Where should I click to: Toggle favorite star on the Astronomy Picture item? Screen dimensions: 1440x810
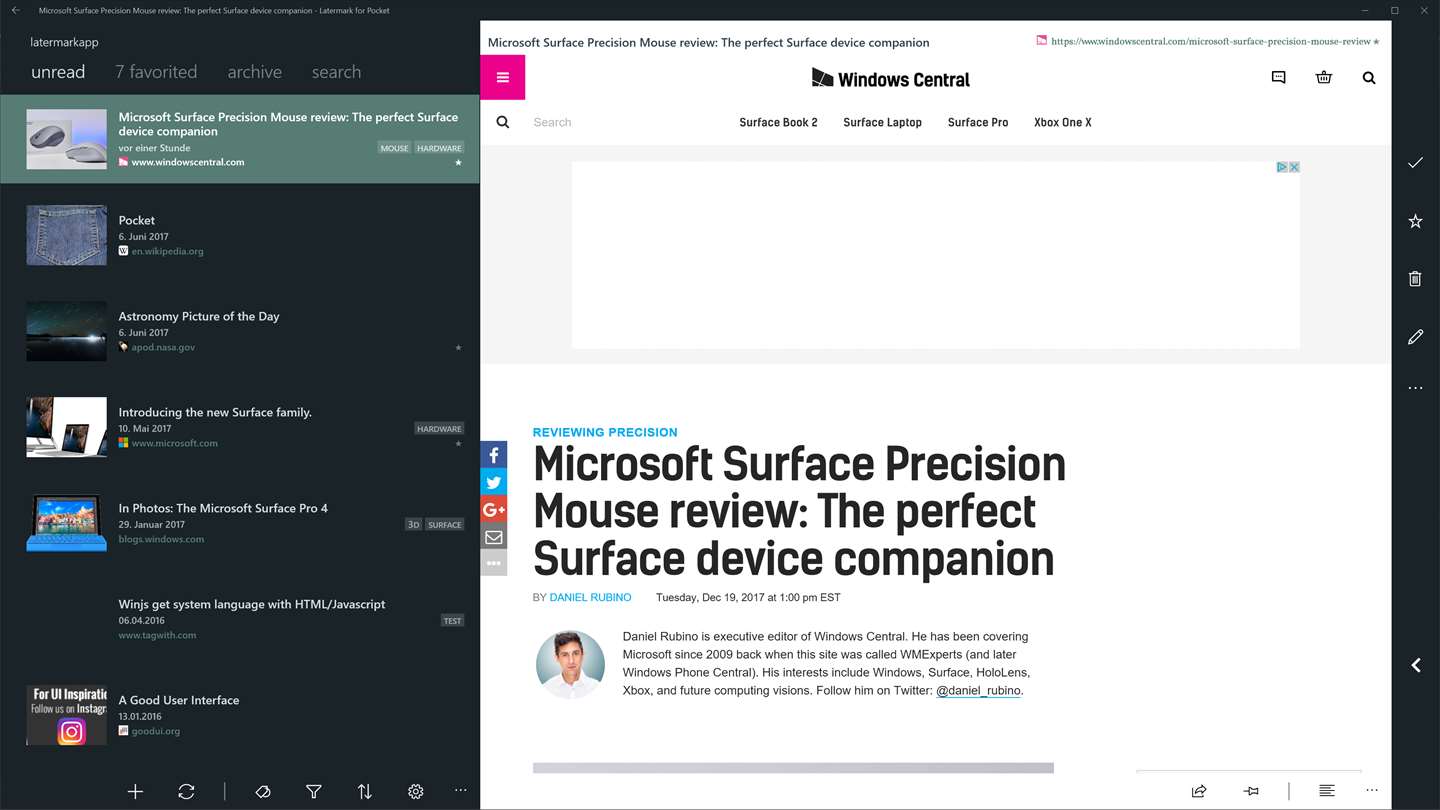pos(458,348)
